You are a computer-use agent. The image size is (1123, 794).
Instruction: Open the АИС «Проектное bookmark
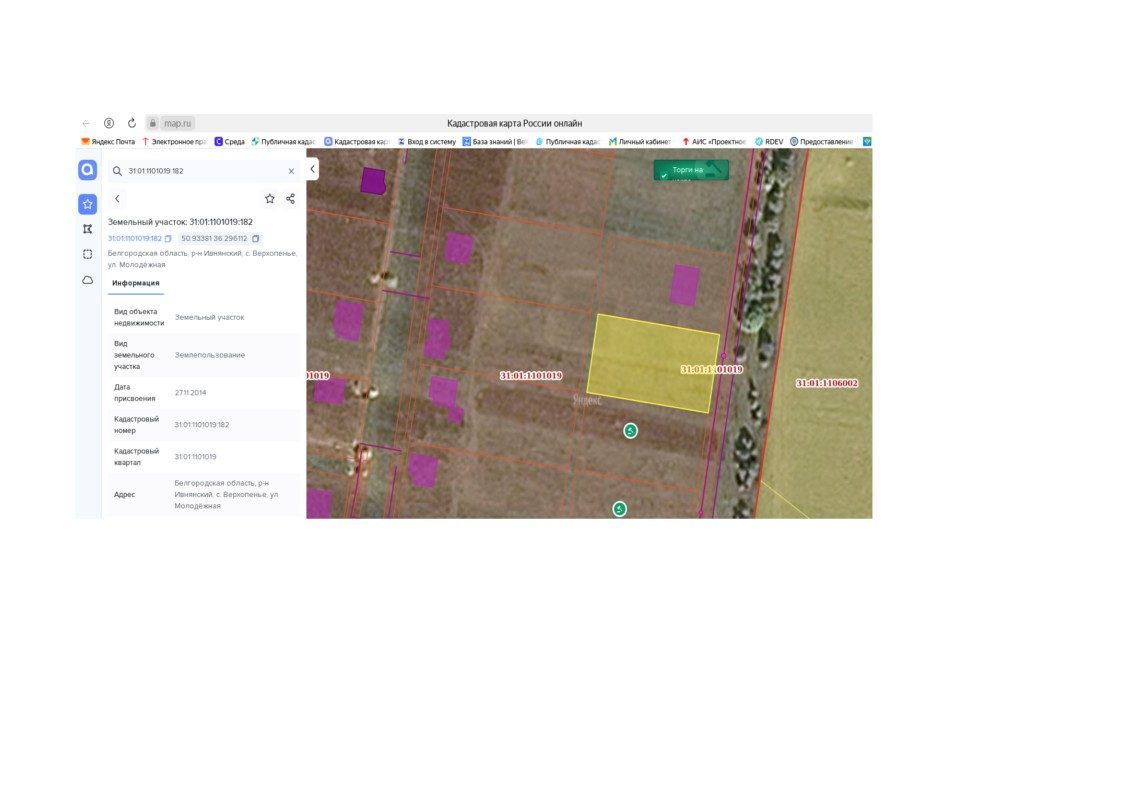click(x=713, y=142)
